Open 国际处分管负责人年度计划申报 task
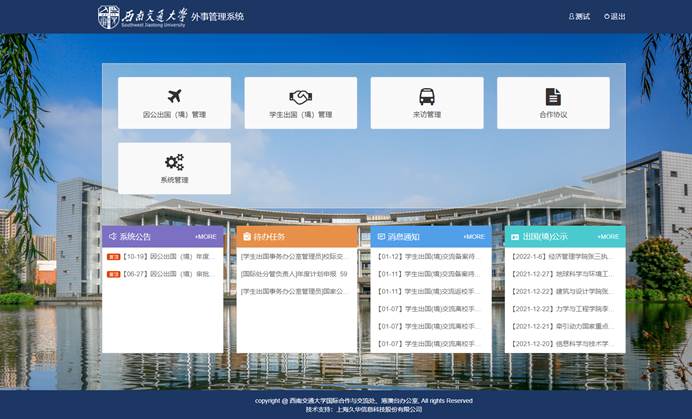Viewport: 692px width, 419px height. [294, 273]
